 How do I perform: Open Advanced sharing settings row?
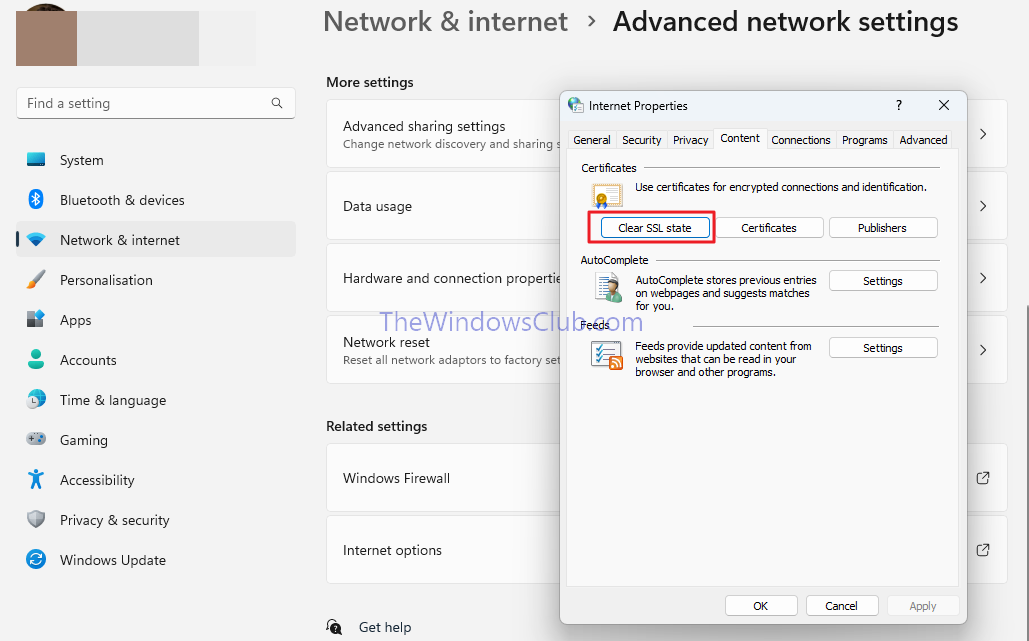pos(666,134)
